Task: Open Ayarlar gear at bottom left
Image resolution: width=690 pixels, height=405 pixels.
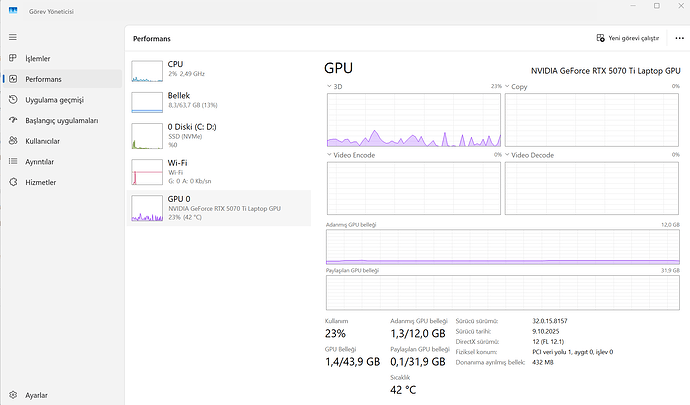Action: point(12,394)
